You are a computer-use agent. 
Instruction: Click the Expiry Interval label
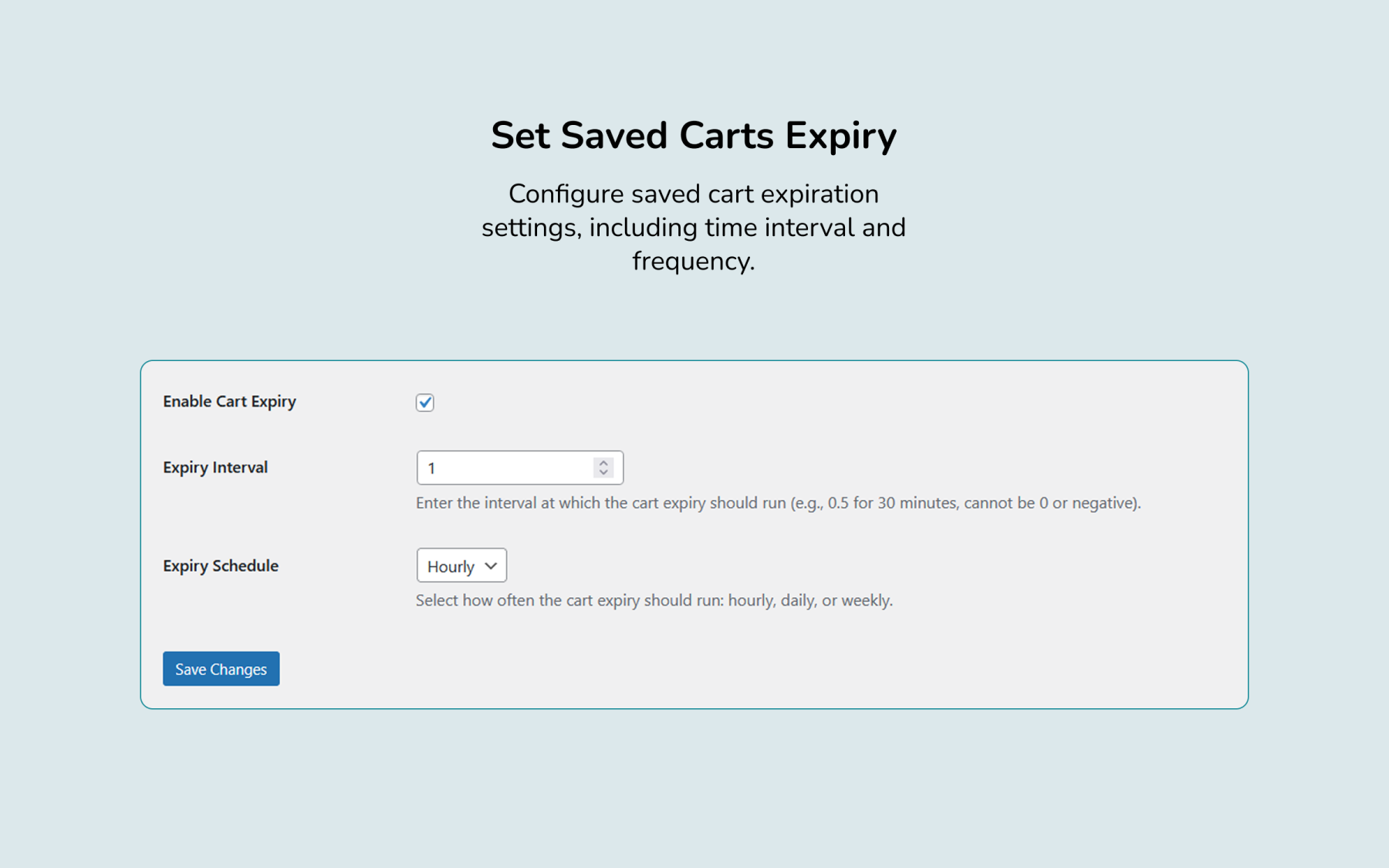click(215, 468)
